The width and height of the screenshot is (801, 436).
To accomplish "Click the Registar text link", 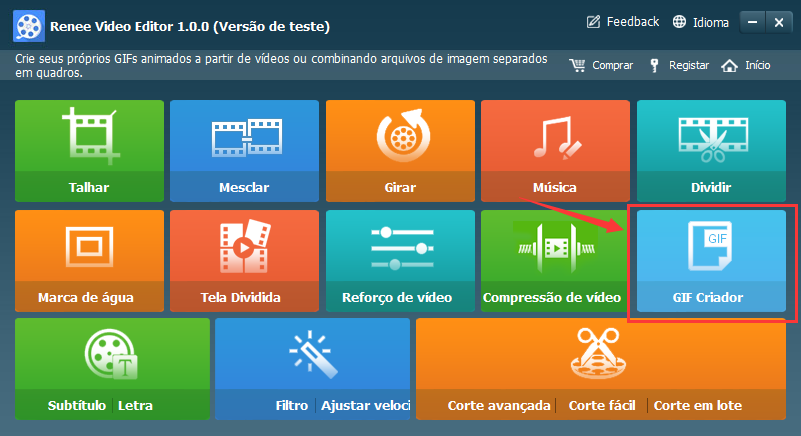I will coord(689,65).
